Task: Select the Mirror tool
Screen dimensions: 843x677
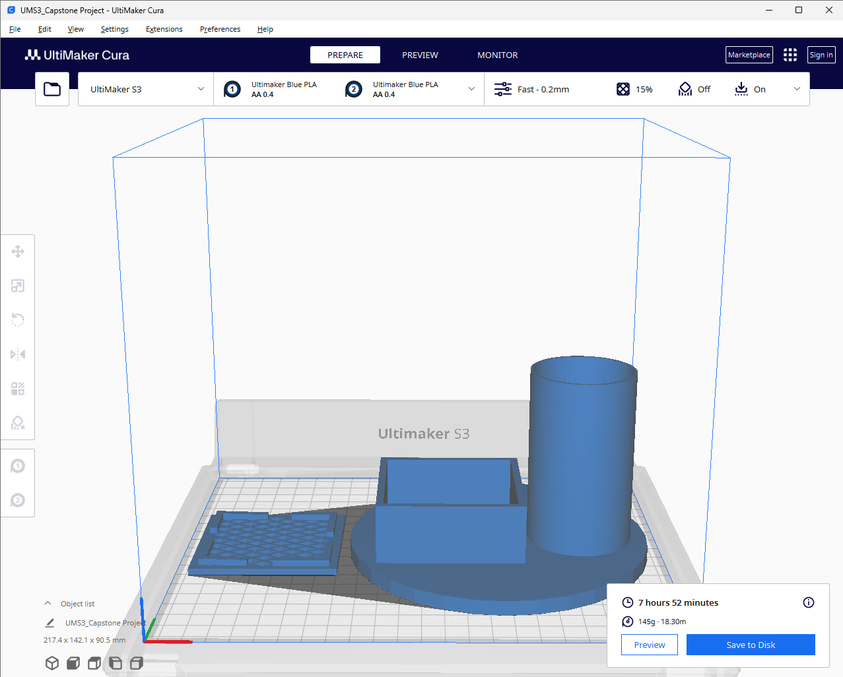Action: click(x=18, y=354)
